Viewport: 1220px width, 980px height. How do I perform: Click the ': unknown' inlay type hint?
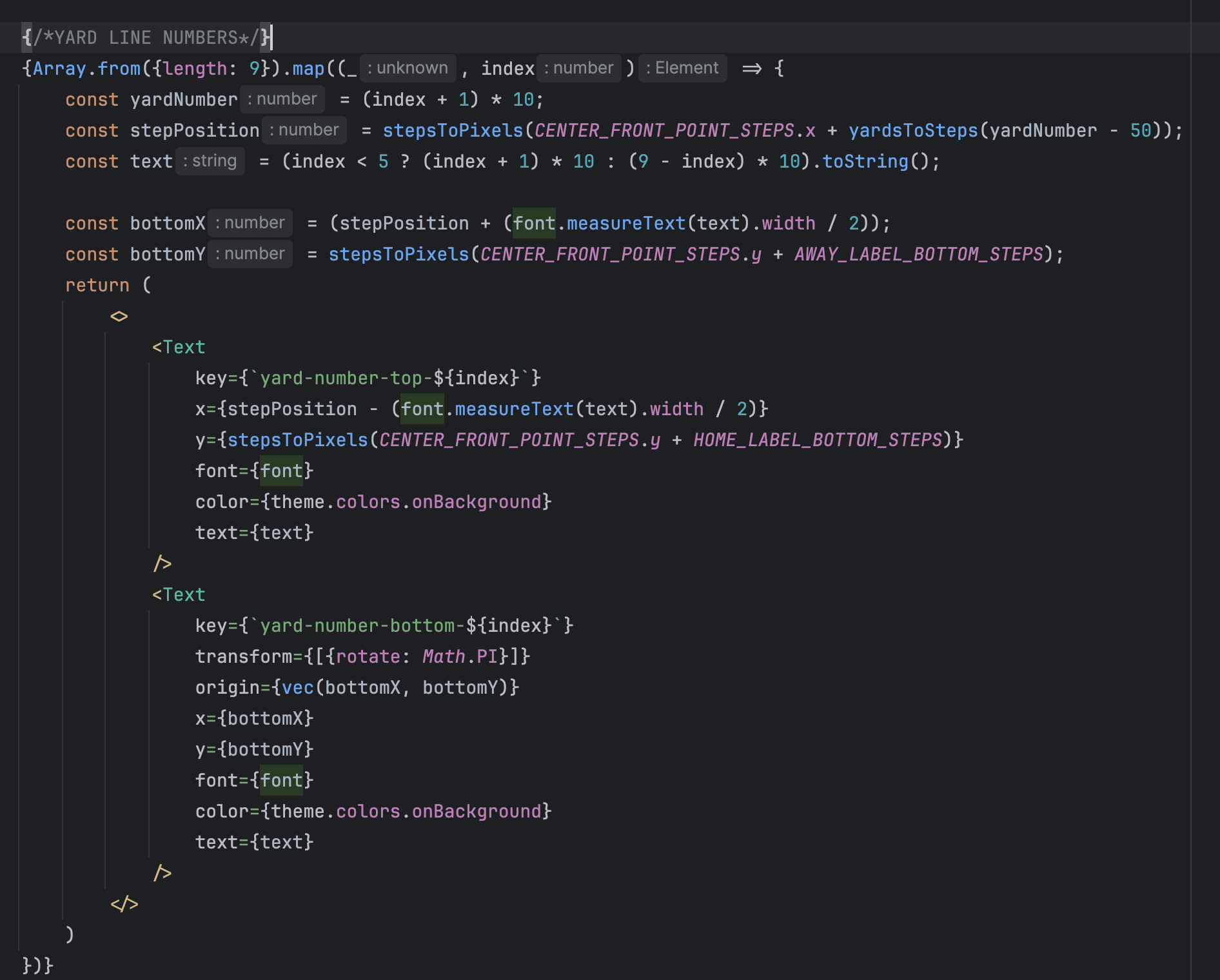(x=408, y=68)
